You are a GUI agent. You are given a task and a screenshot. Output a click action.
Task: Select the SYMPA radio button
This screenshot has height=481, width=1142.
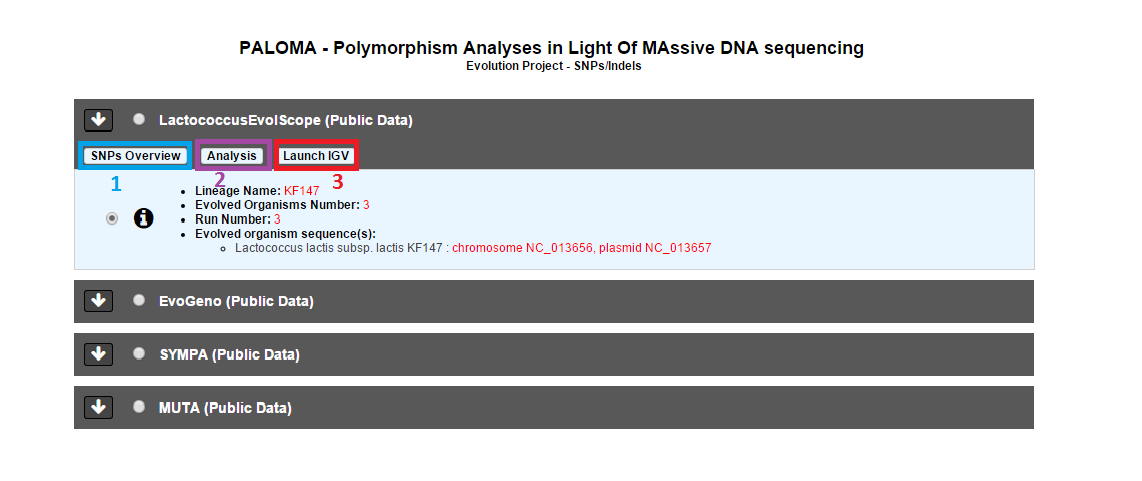(x=139, y=353)
